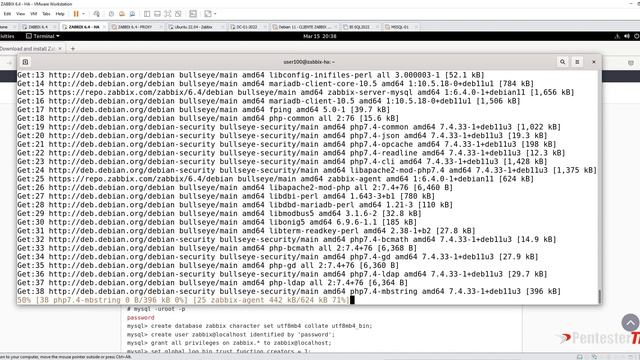Pause the running virtual machine
640x360 pixels.
pos(76,13)
